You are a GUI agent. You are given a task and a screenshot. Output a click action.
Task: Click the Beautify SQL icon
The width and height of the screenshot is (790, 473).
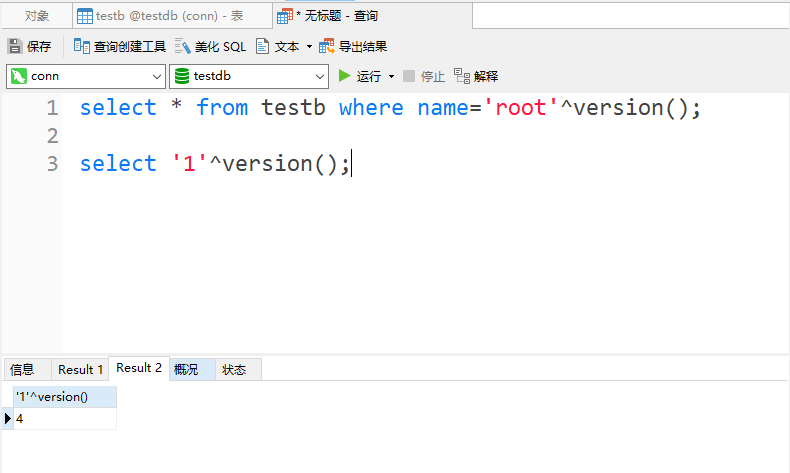pos(183,46)
